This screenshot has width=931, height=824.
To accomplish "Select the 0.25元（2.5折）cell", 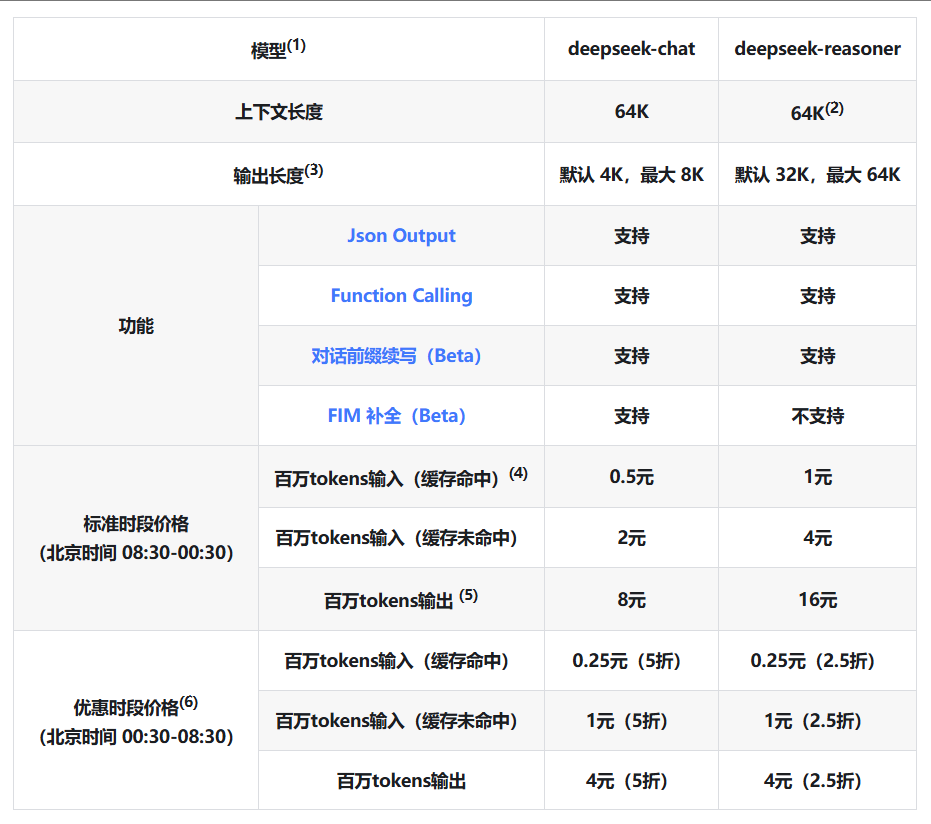I will [817, 661].
